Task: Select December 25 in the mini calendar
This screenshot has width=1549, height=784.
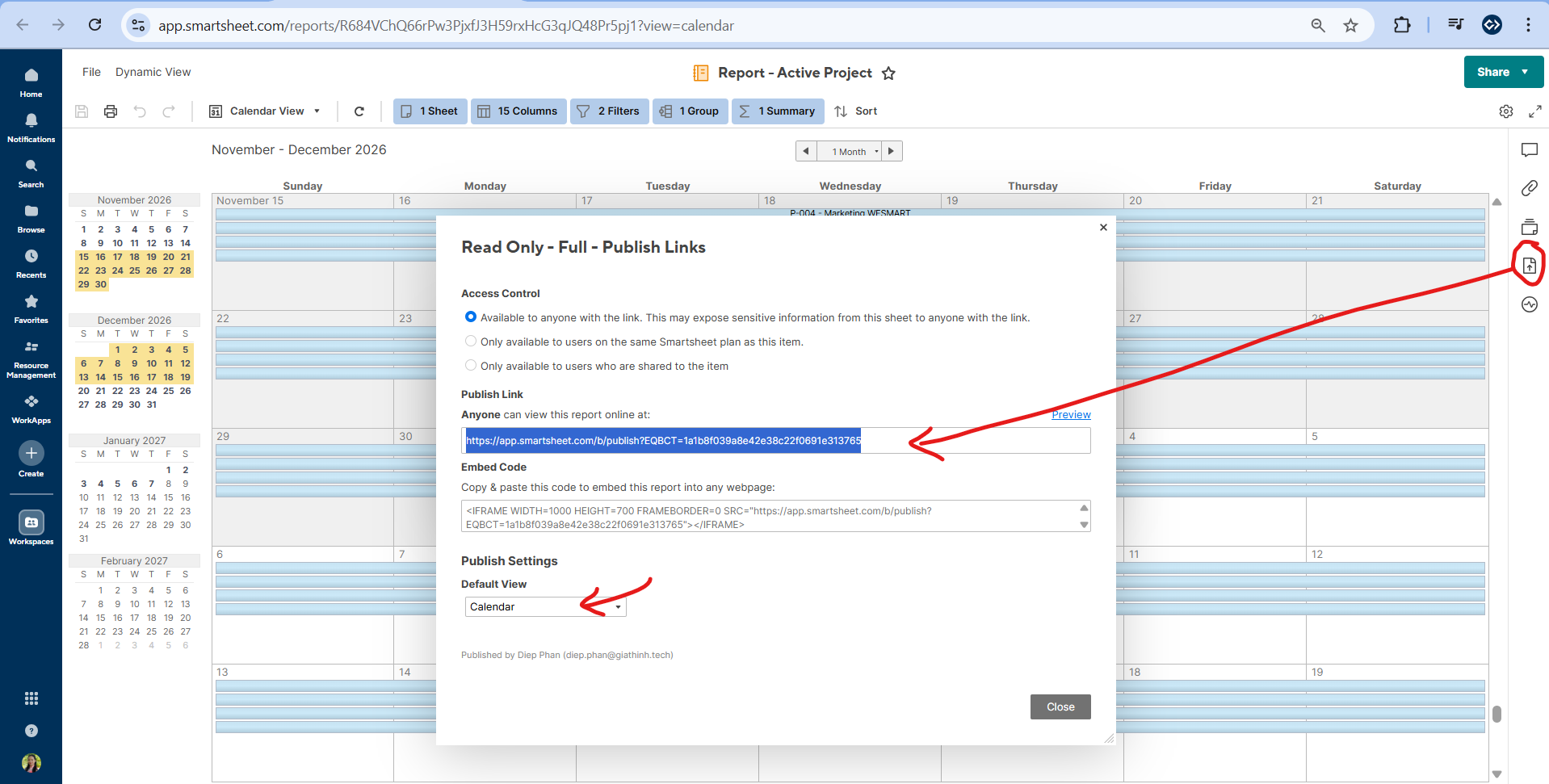Action: [168, 391]
